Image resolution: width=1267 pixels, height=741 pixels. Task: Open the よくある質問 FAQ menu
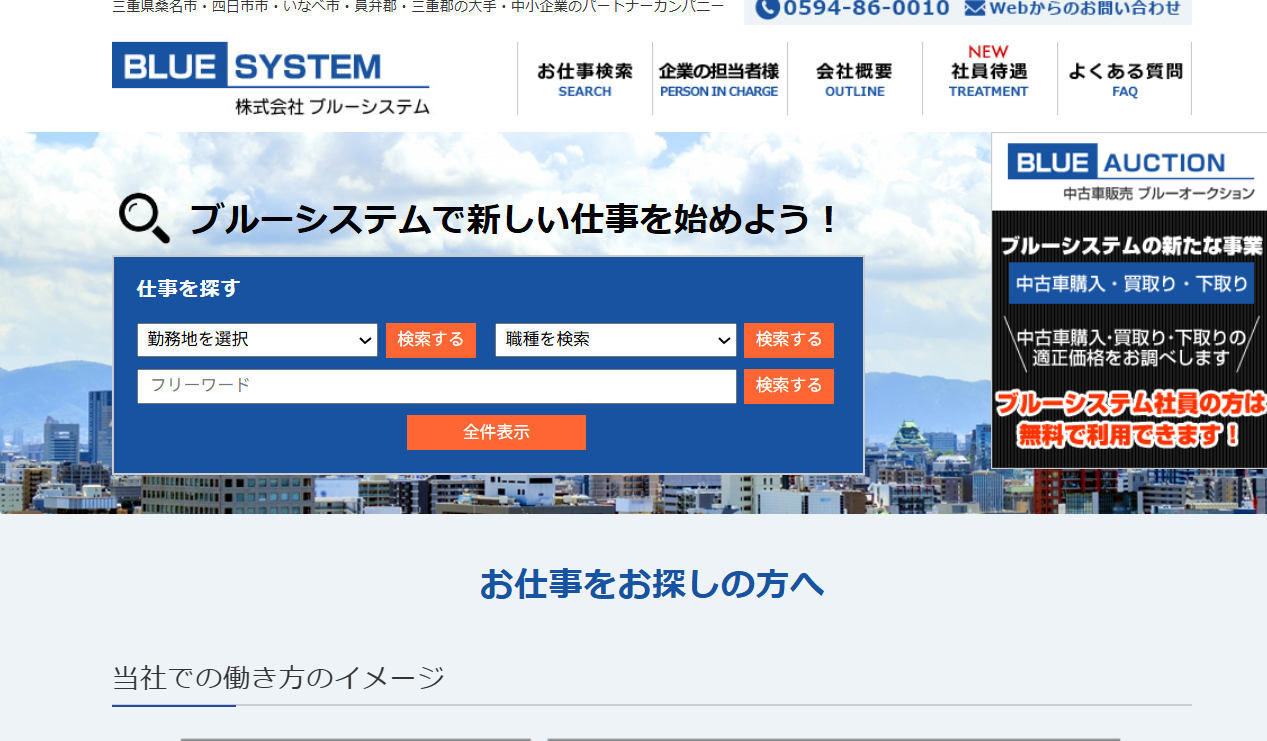1124,78
